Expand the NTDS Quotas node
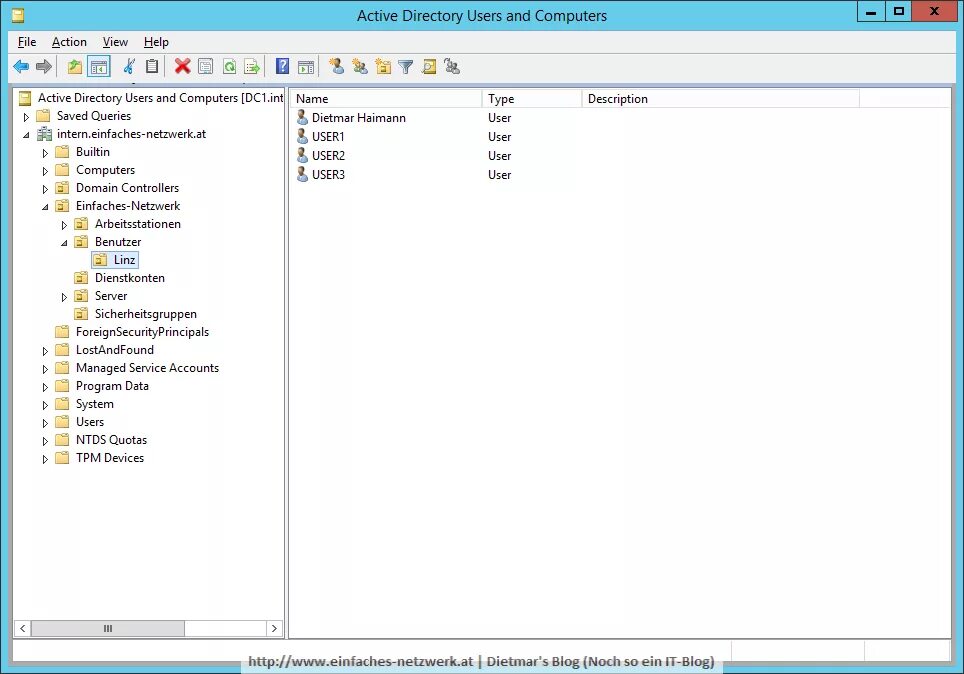This screenshot has height=674, width=964. coord(45,441)
